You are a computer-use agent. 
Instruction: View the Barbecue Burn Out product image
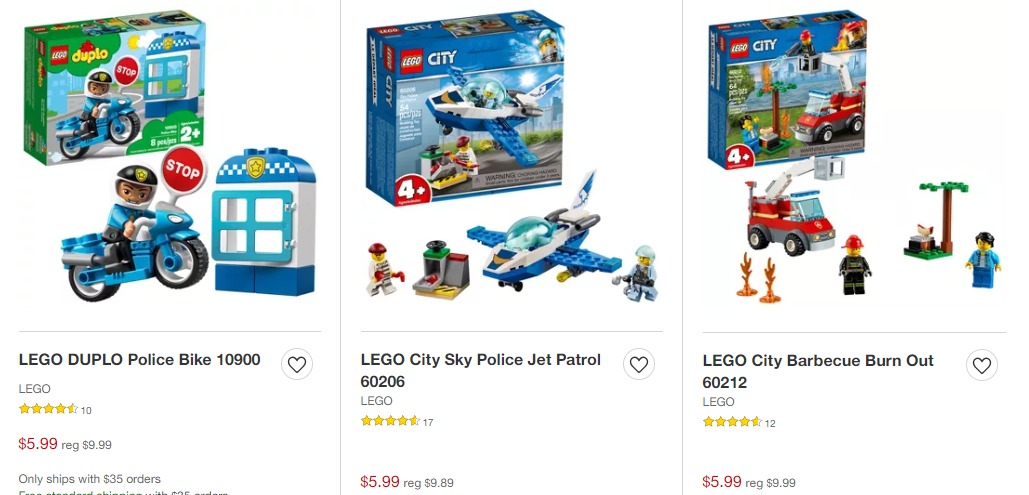pyautogui.click(x=854, y=156)
